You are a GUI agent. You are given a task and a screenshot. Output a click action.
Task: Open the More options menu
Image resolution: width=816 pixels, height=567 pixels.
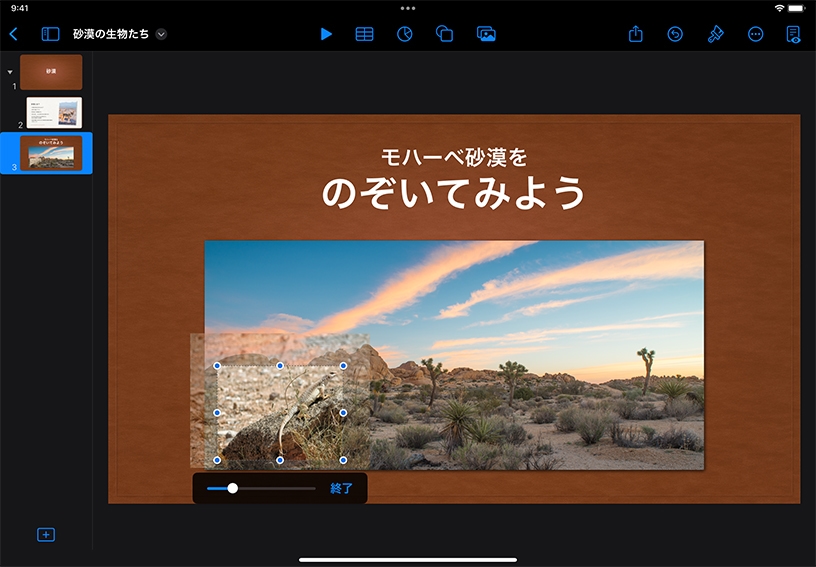point(755,34)
